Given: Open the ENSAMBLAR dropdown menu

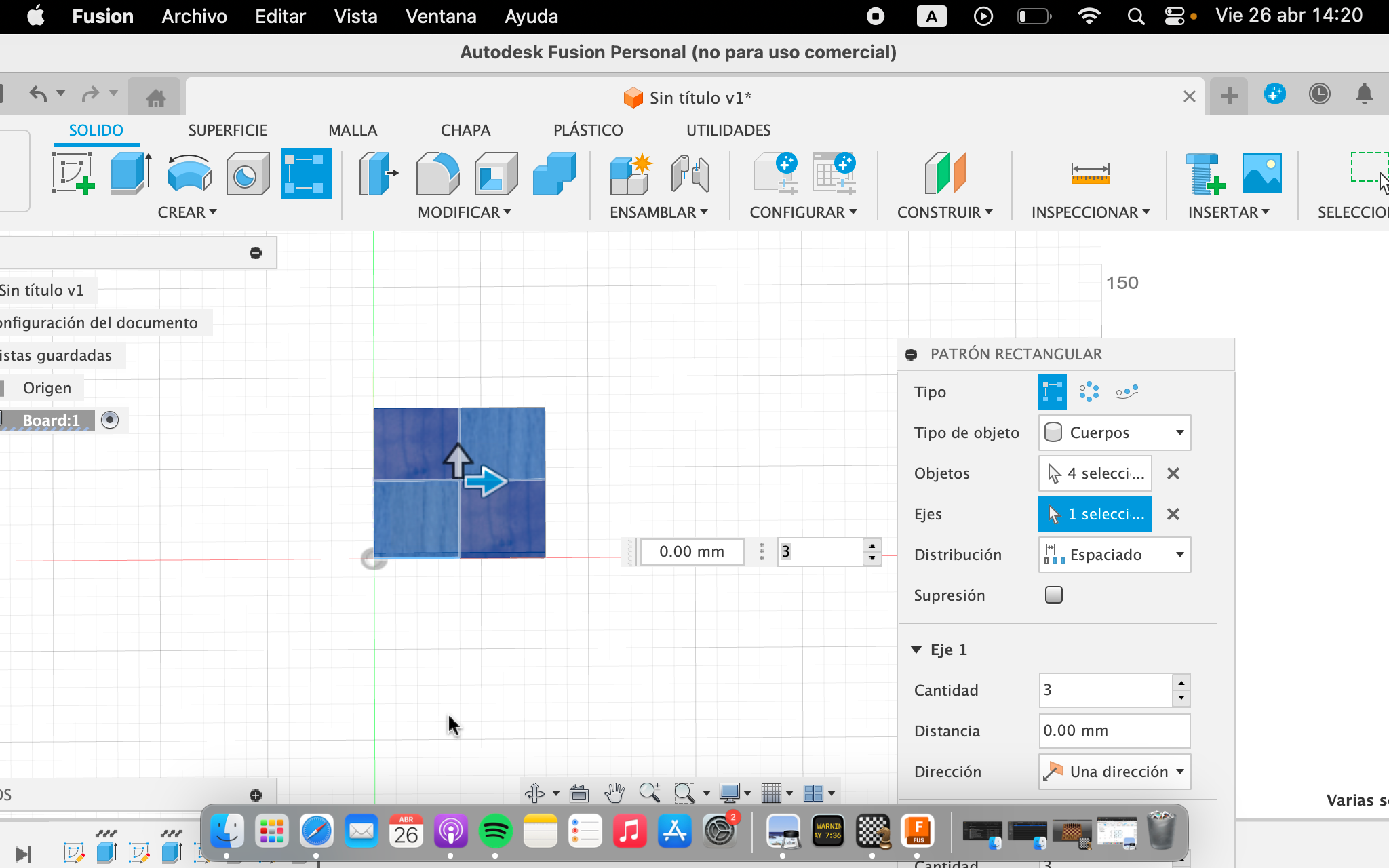Looking at the screenshot, I should pos(659,212).
